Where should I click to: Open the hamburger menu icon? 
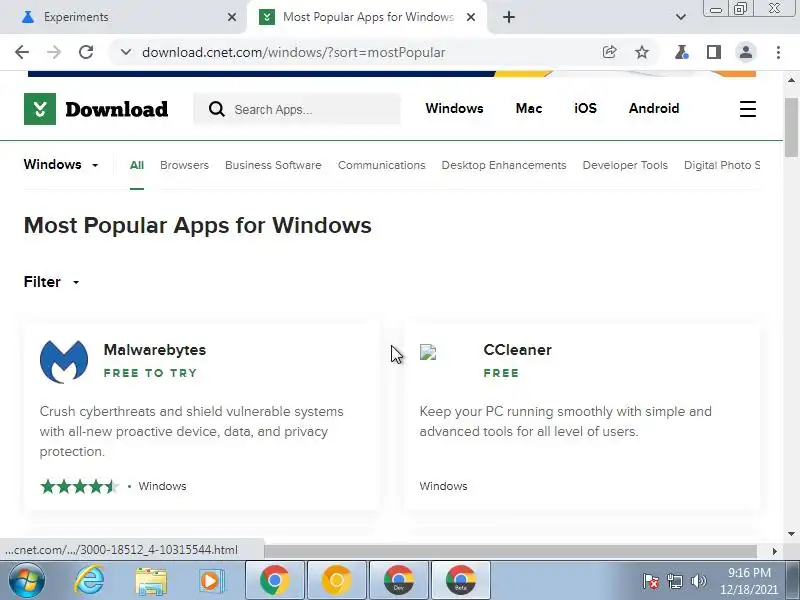[x=748, y=109]
